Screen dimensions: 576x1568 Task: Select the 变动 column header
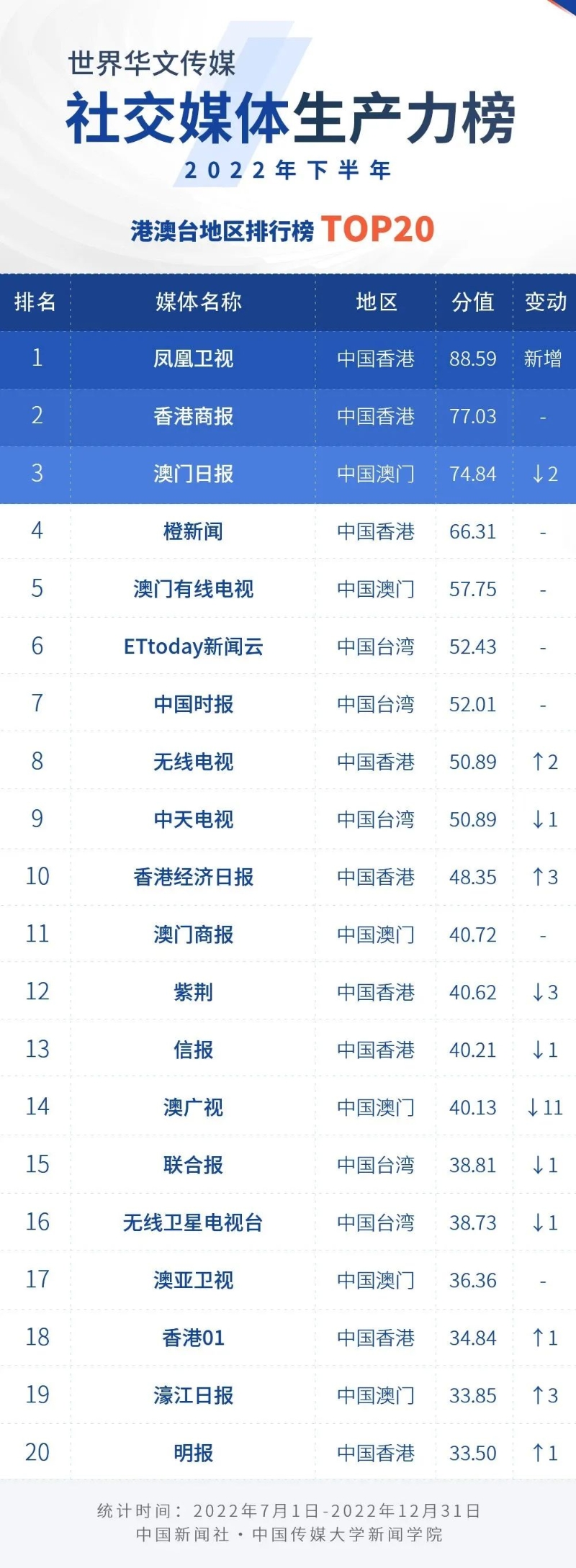click(545, 302)
